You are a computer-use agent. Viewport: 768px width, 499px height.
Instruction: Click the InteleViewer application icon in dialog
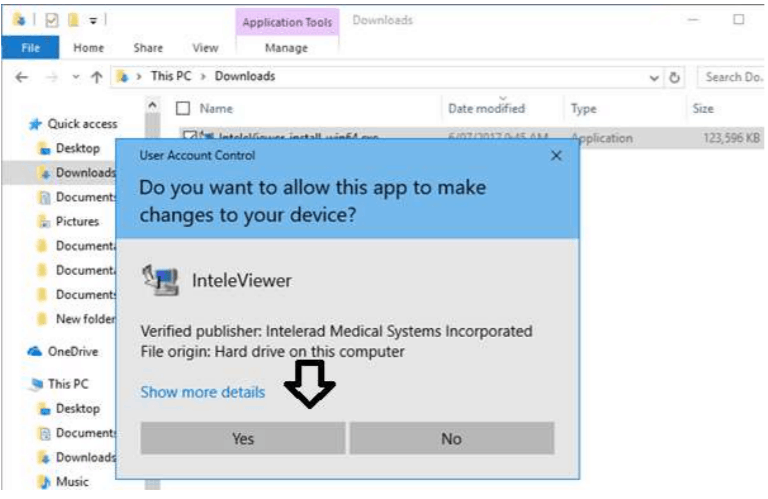click(161, 280)
